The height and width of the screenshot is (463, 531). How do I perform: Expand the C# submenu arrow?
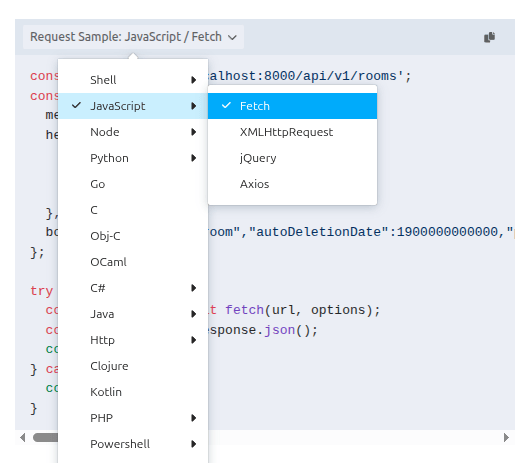tap(193, 288)
